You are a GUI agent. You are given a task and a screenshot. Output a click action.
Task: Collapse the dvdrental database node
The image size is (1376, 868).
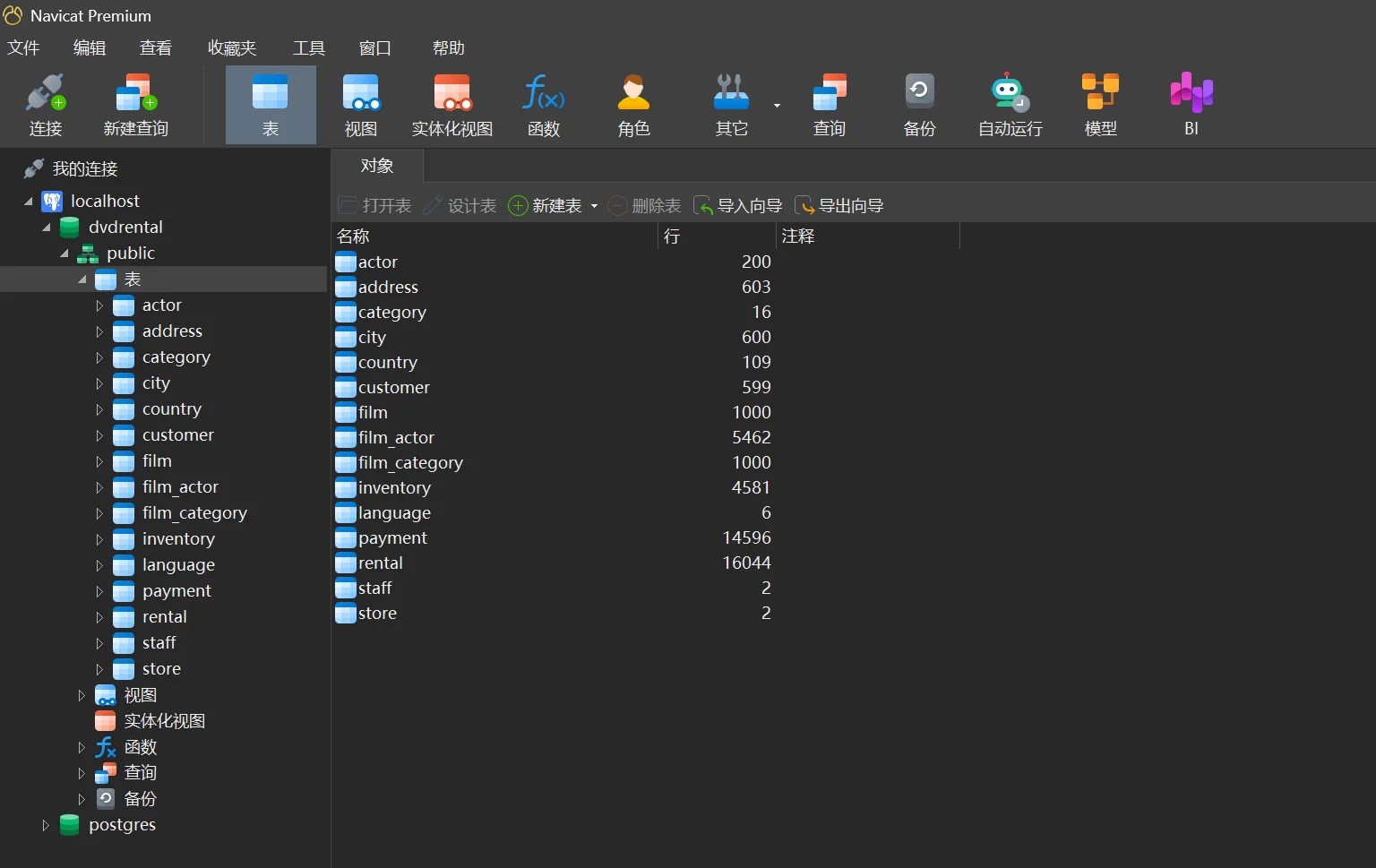pyautogui.click(x=46, y=228)
